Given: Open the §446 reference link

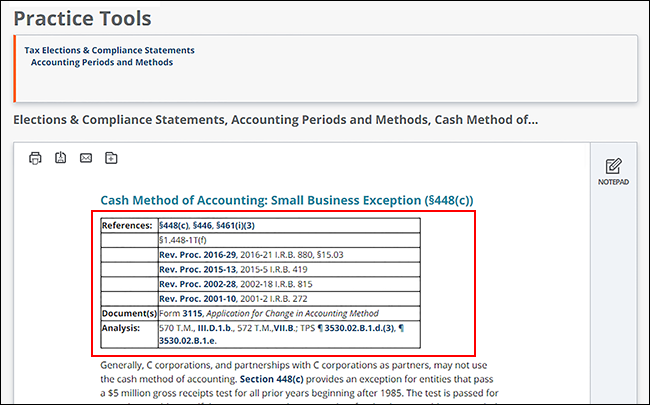Looking at the screenshot, I should coord(206,226).
